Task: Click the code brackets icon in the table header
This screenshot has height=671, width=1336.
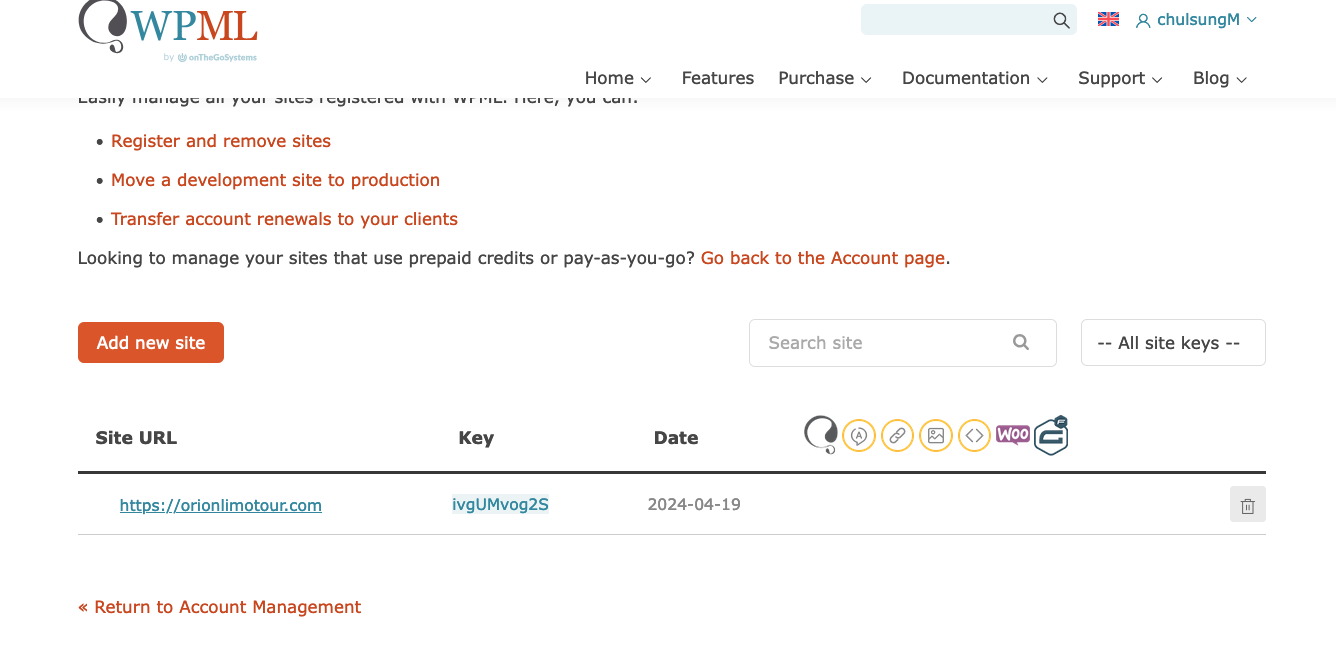Action: (x=974, y=436)
